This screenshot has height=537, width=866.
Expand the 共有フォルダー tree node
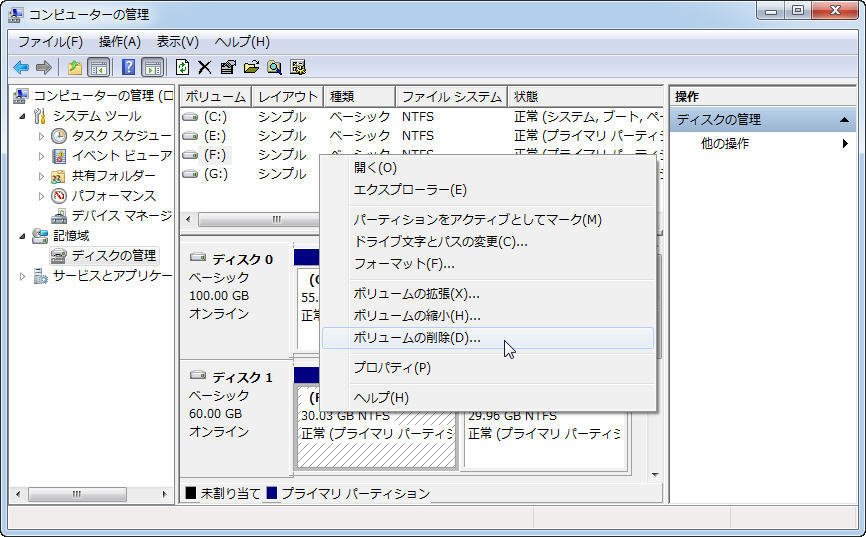coord(41,176)
